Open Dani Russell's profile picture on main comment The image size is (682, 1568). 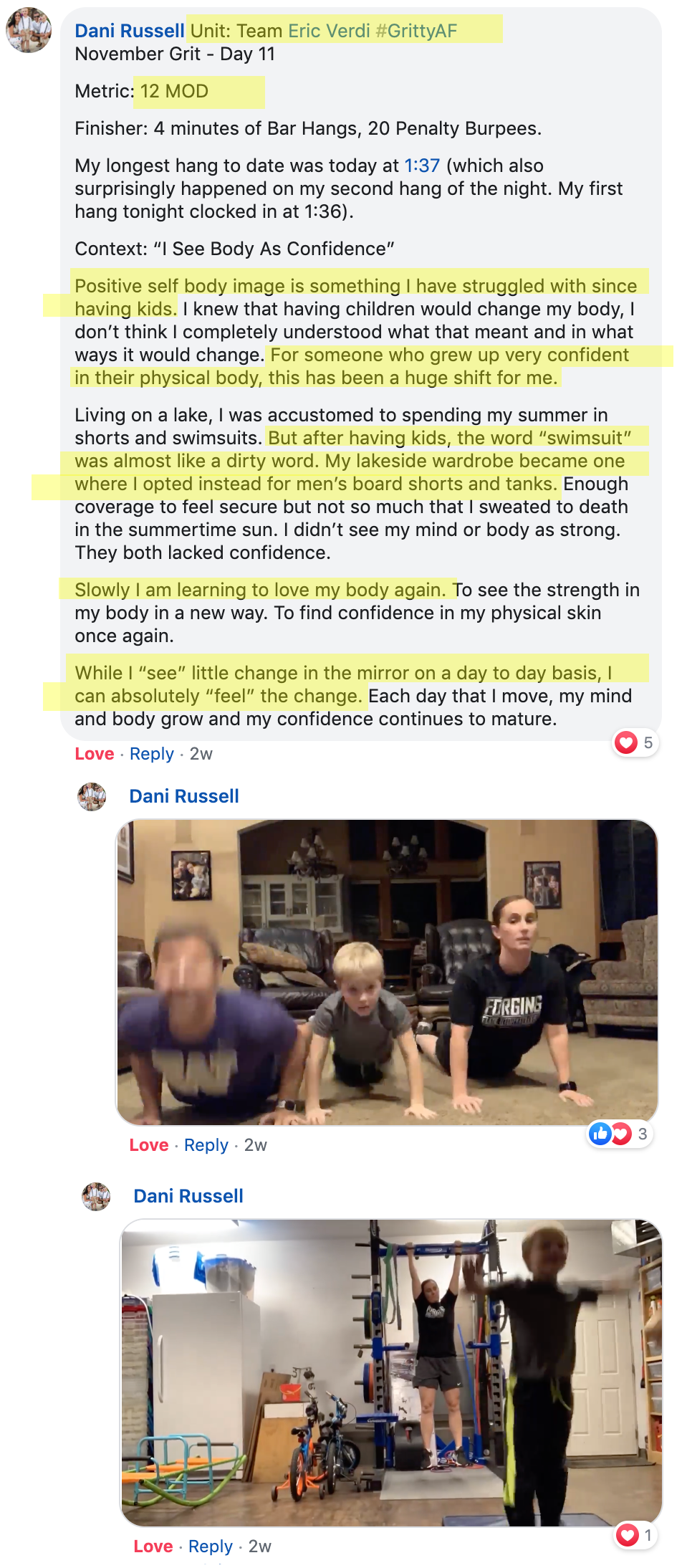(29, 30)
